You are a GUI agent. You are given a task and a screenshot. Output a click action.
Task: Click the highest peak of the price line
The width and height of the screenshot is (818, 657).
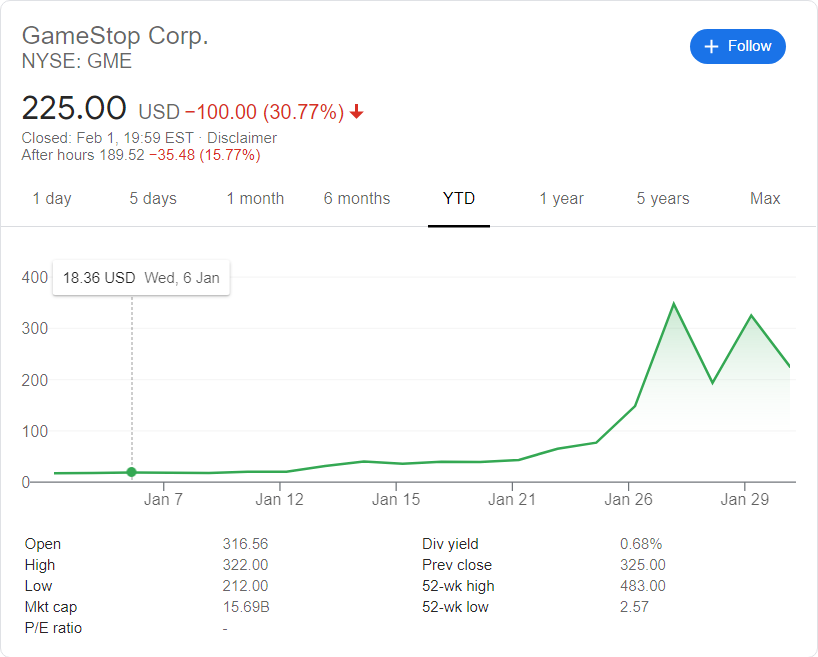point(674,304)
